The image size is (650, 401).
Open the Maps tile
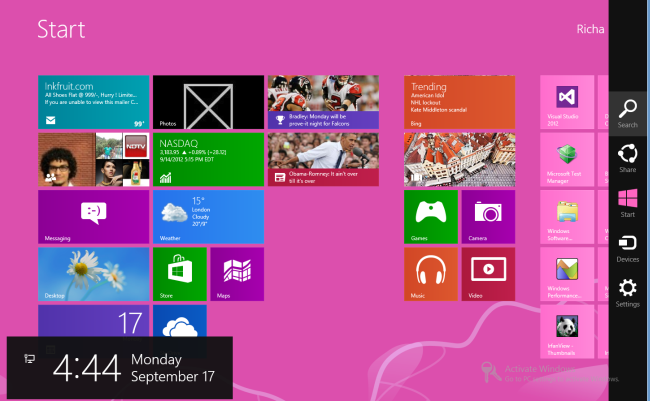click(237, 274)
